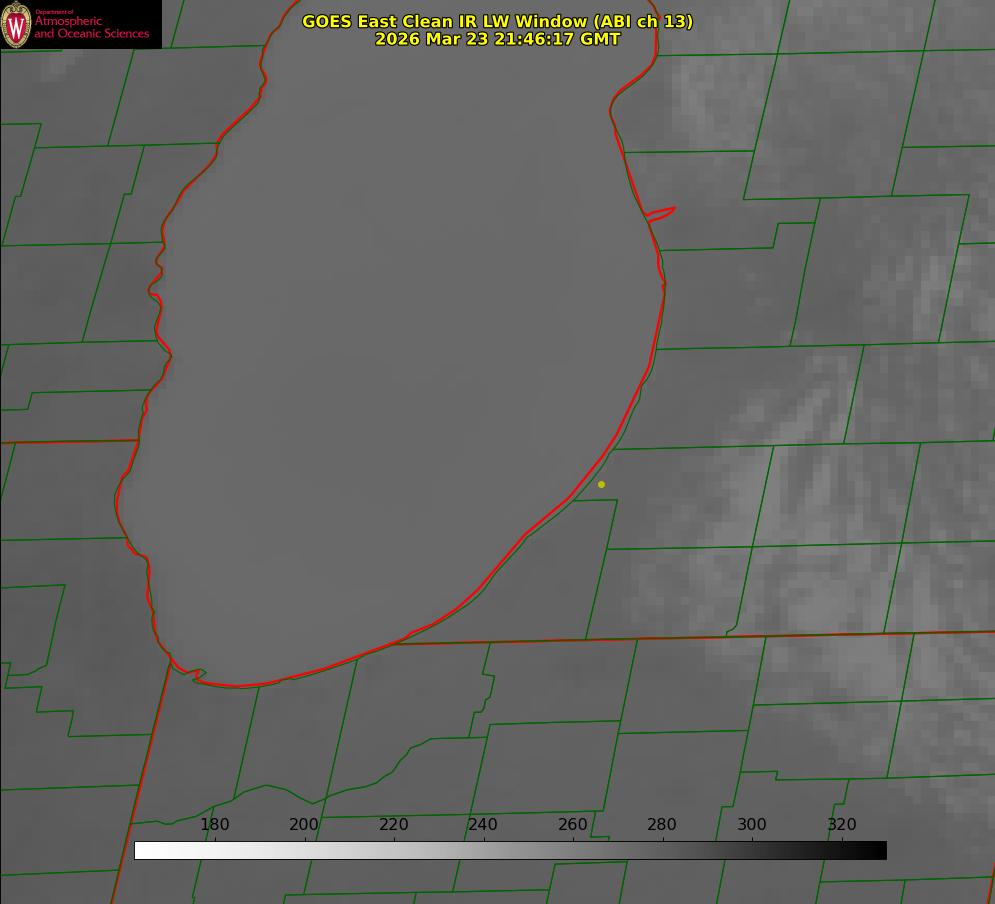995x904 pixels.
Task: Click the timestamp '2026 Mar 23 21:46:17 GMT'
Action: pyautogui.click(x=498, y=39)
